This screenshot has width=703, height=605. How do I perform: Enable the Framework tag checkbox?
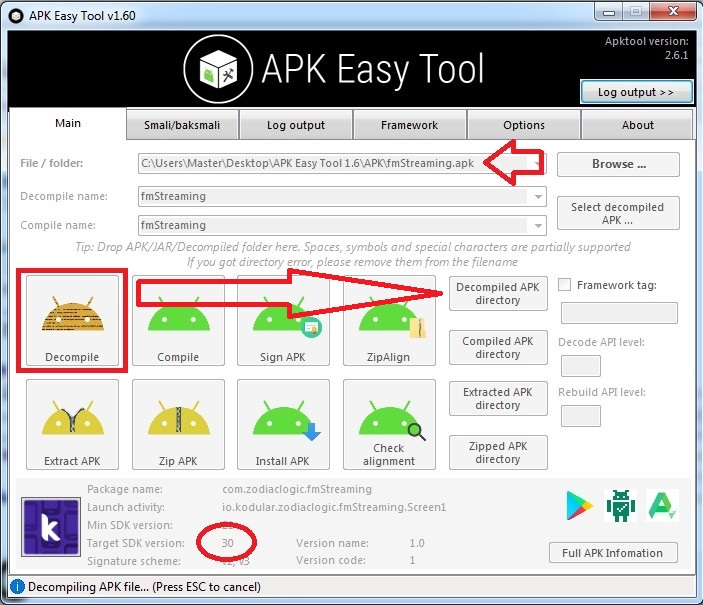(566, 285)
